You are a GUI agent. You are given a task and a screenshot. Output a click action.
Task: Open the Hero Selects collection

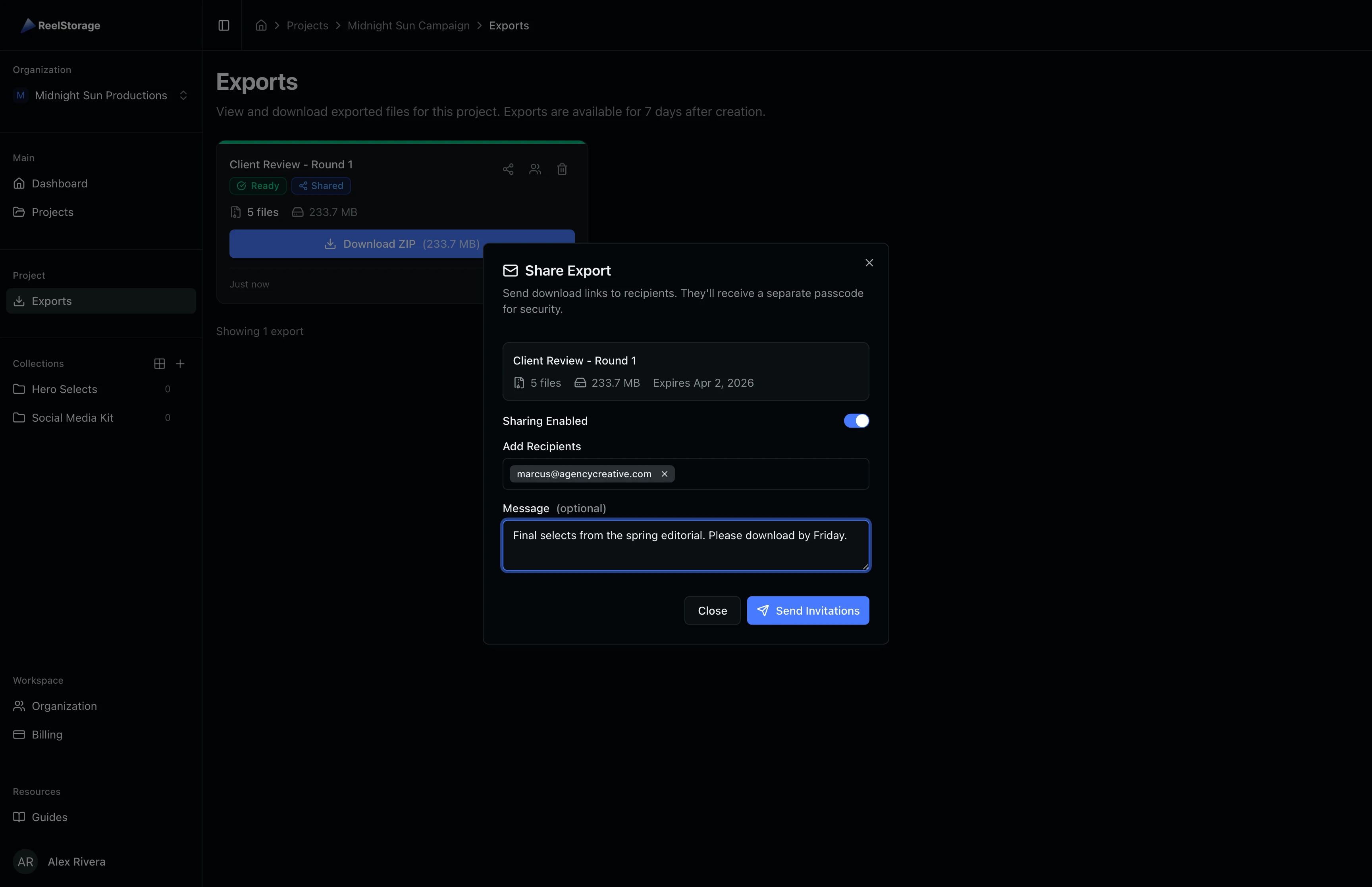pos(64,389)
